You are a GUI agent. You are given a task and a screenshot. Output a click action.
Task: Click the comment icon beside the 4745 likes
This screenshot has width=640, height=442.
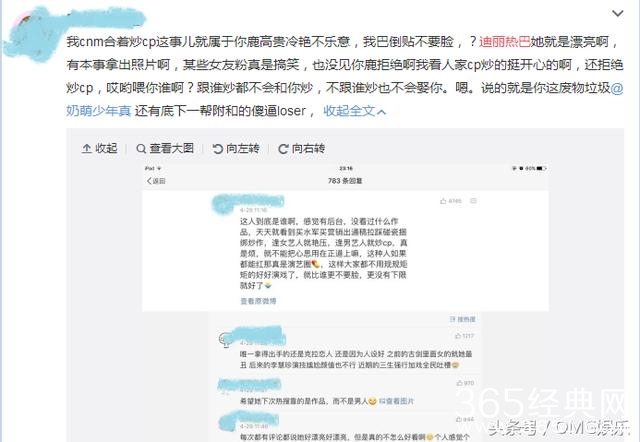473,201
